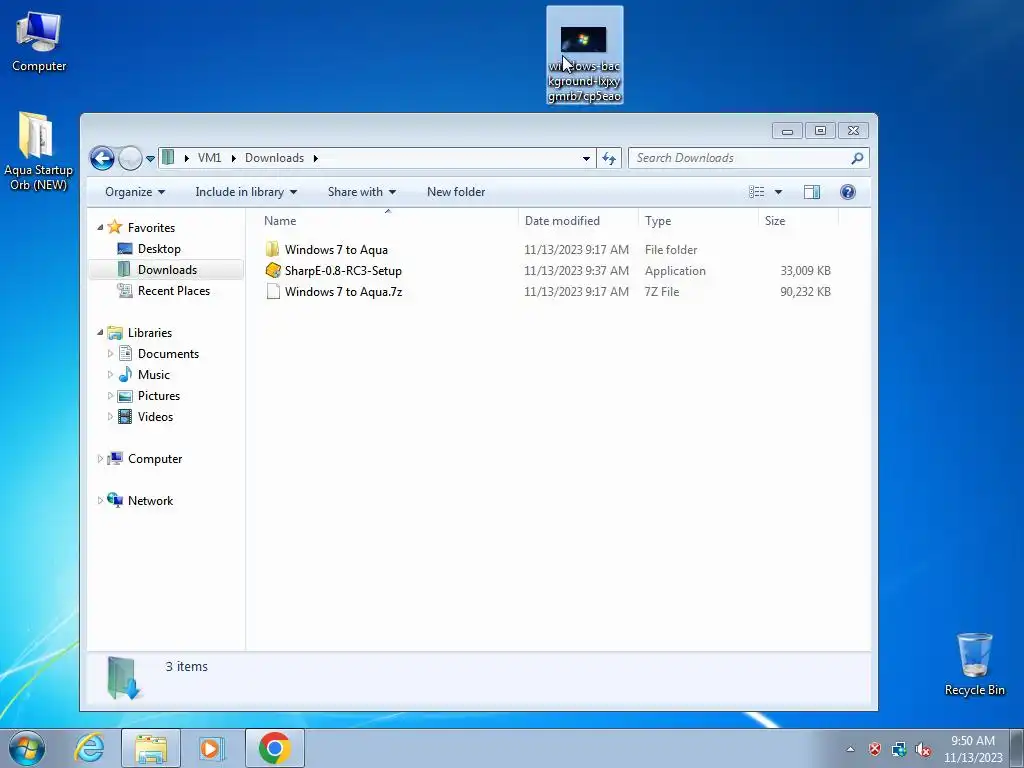
Task: Open the arrow after VM1 in path
Action: (233, 158)
